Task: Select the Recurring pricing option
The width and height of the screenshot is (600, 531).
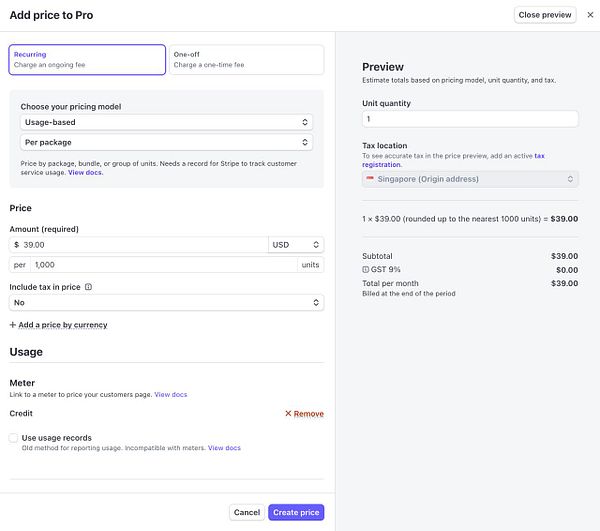Action: click(87, 59)
